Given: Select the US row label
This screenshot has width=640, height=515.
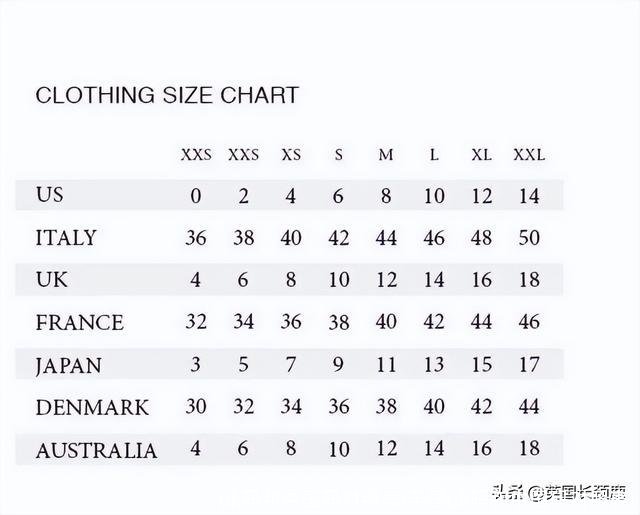Looking at the screenshot, I should point(50,195).
